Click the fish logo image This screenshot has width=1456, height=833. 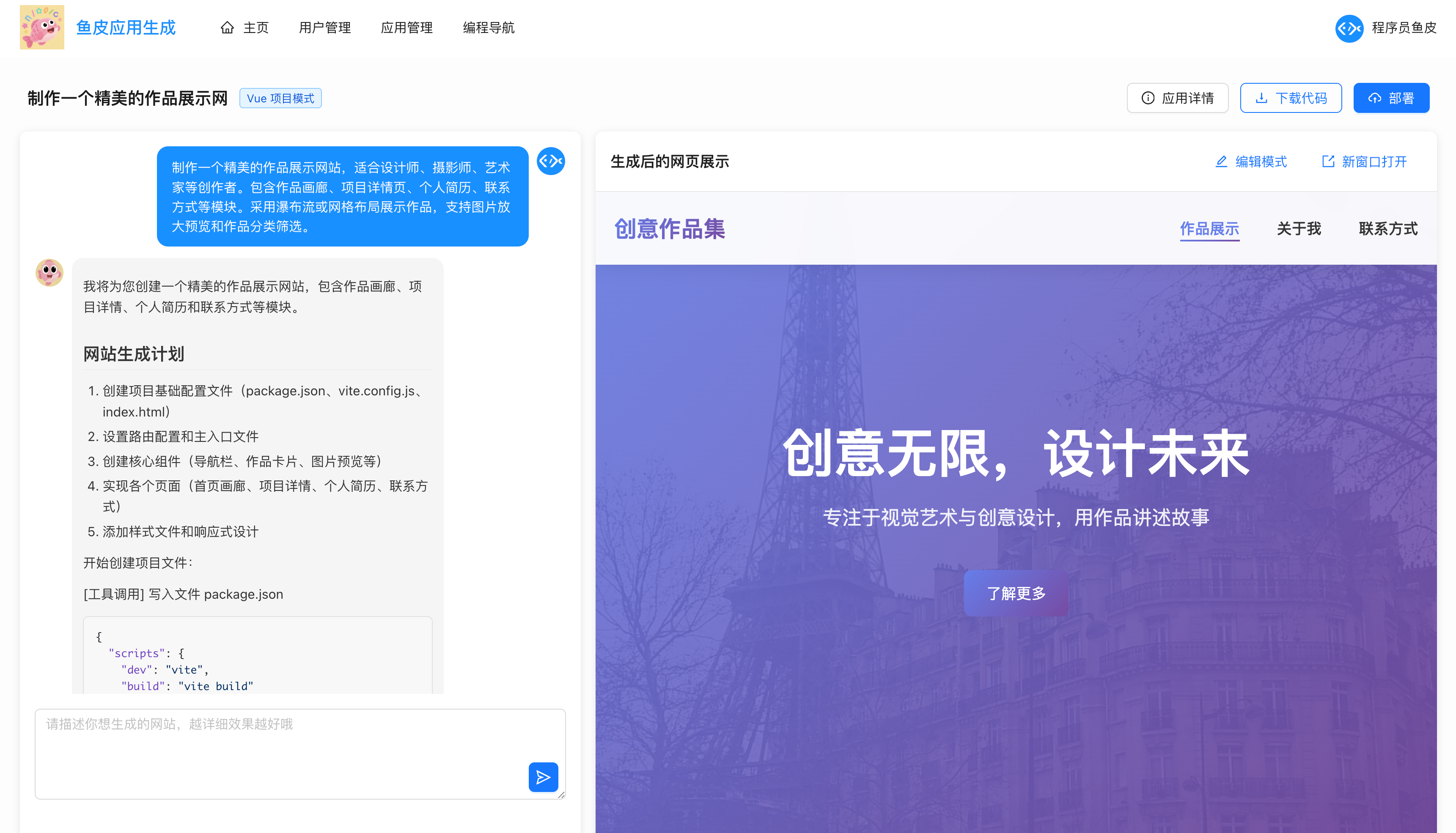click(x=42, y=27)
